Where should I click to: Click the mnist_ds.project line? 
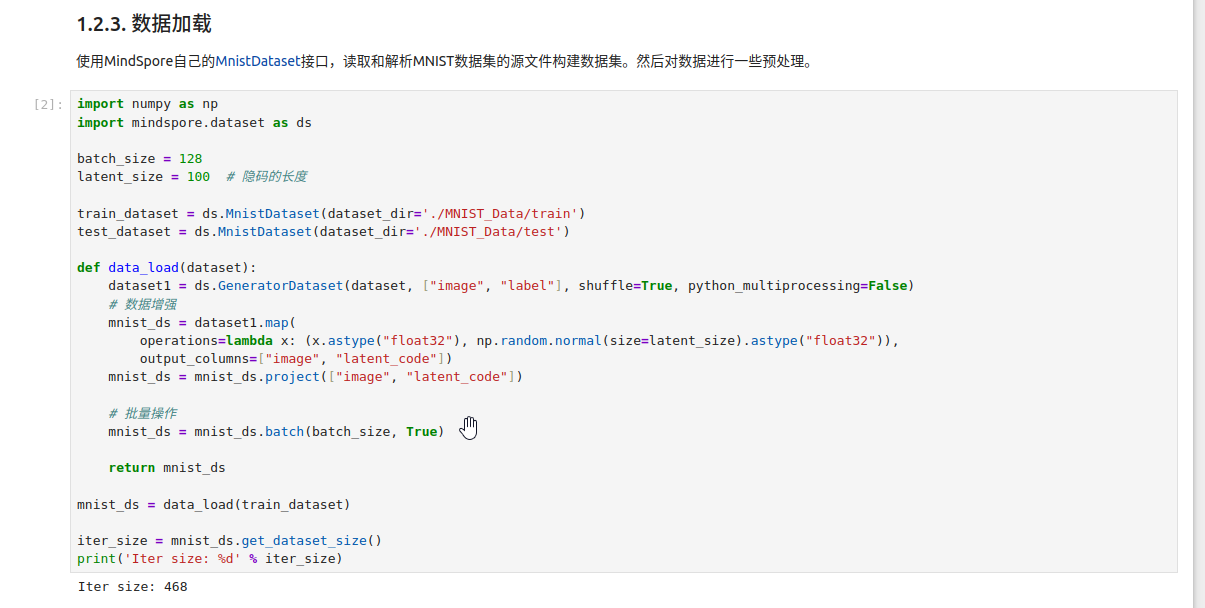(315, 377)
